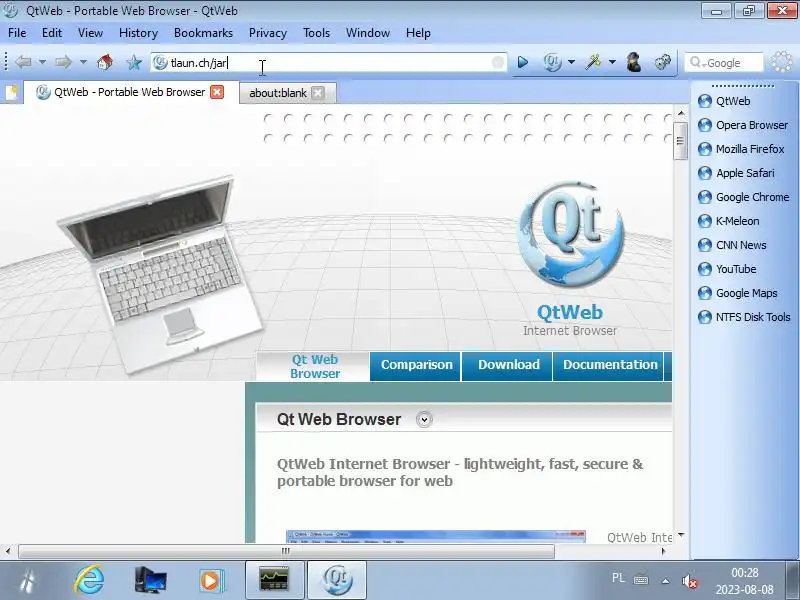Click the magic wand tool icon
This screenshot has width=800, height=600.
pyautogui.click(x=593, y=62)
